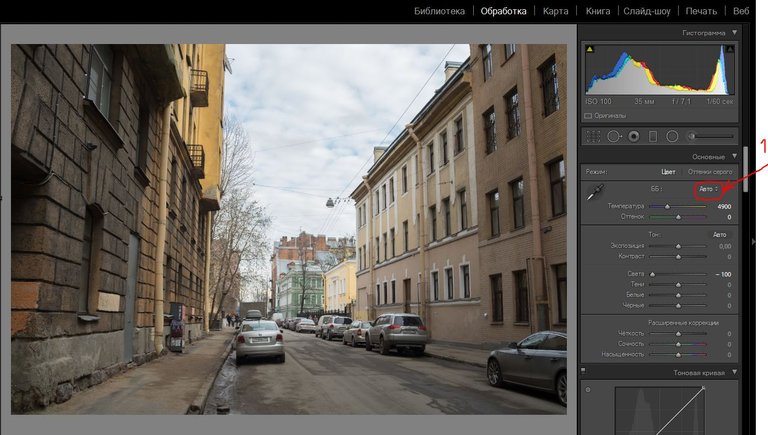
Task: Click the Света slider
Action: (678, 274)
